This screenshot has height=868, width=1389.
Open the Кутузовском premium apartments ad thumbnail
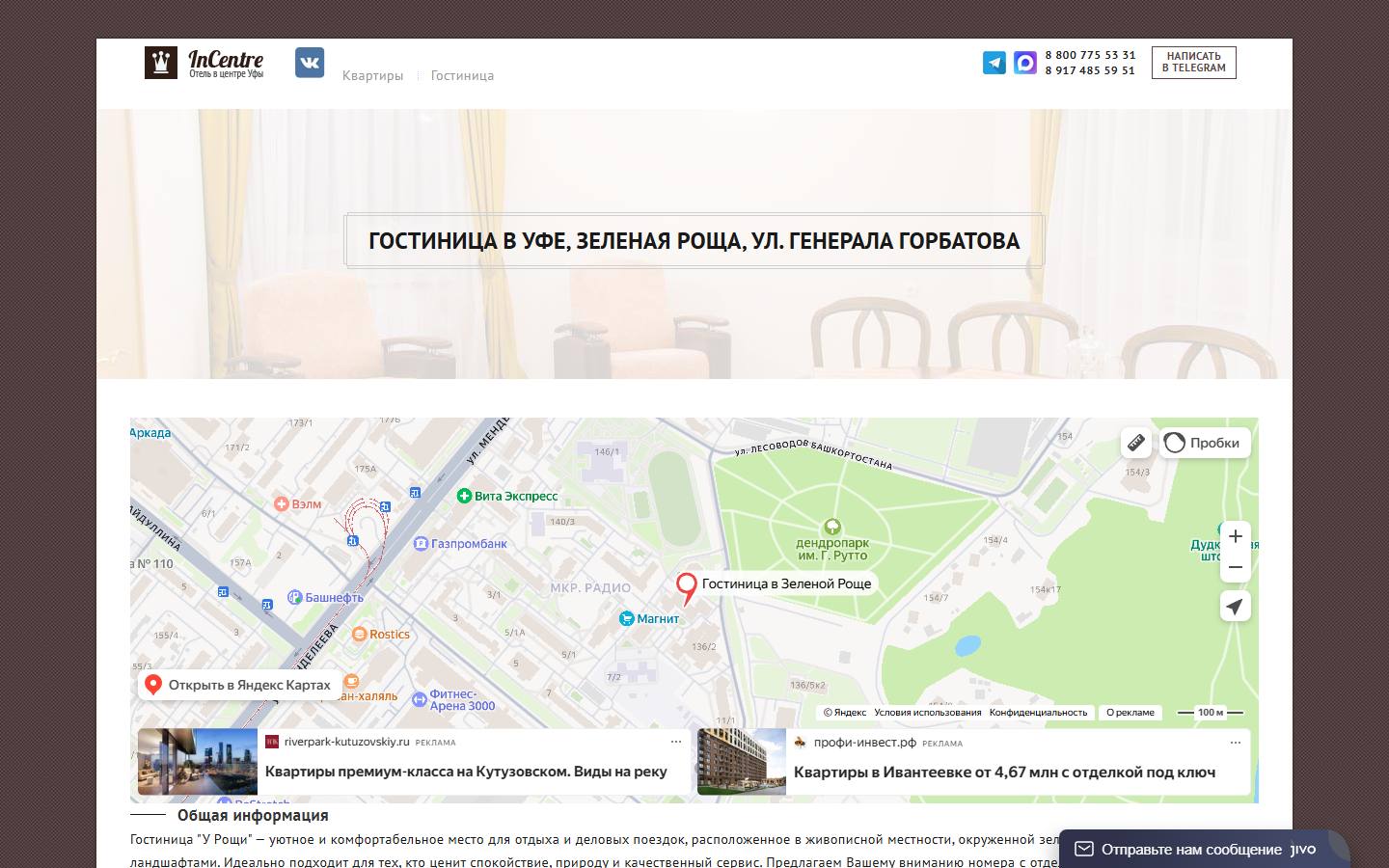pyautogui.click(x=198, y=762)
